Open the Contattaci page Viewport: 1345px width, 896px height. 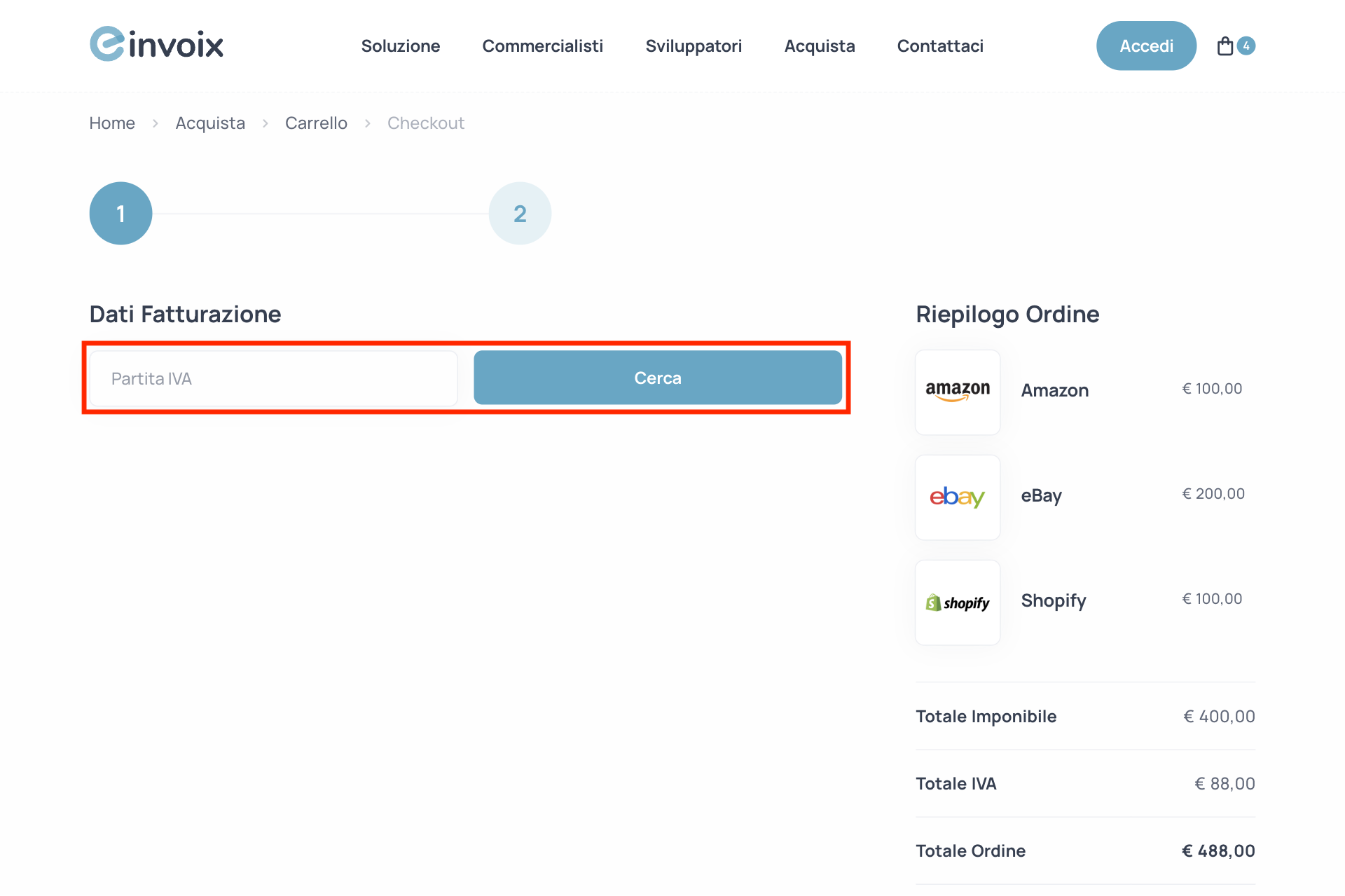pyautogui.click(x=940, y=46)
